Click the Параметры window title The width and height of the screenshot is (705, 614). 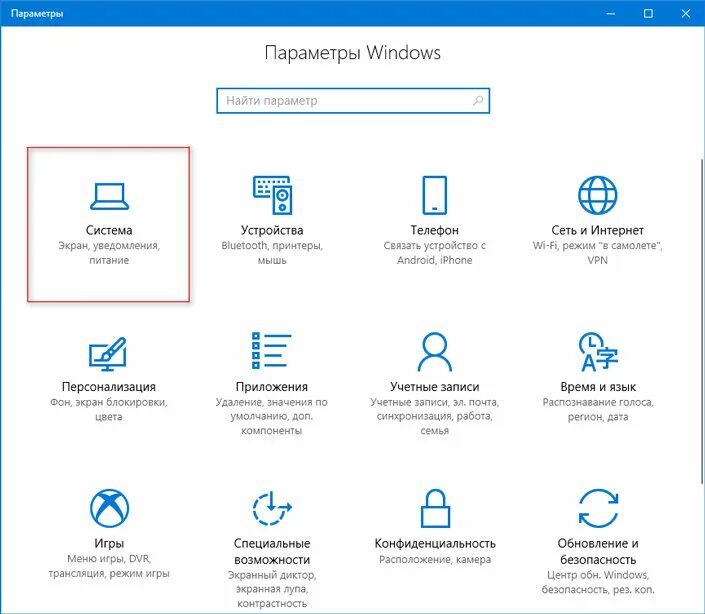[x=37, y=13]
